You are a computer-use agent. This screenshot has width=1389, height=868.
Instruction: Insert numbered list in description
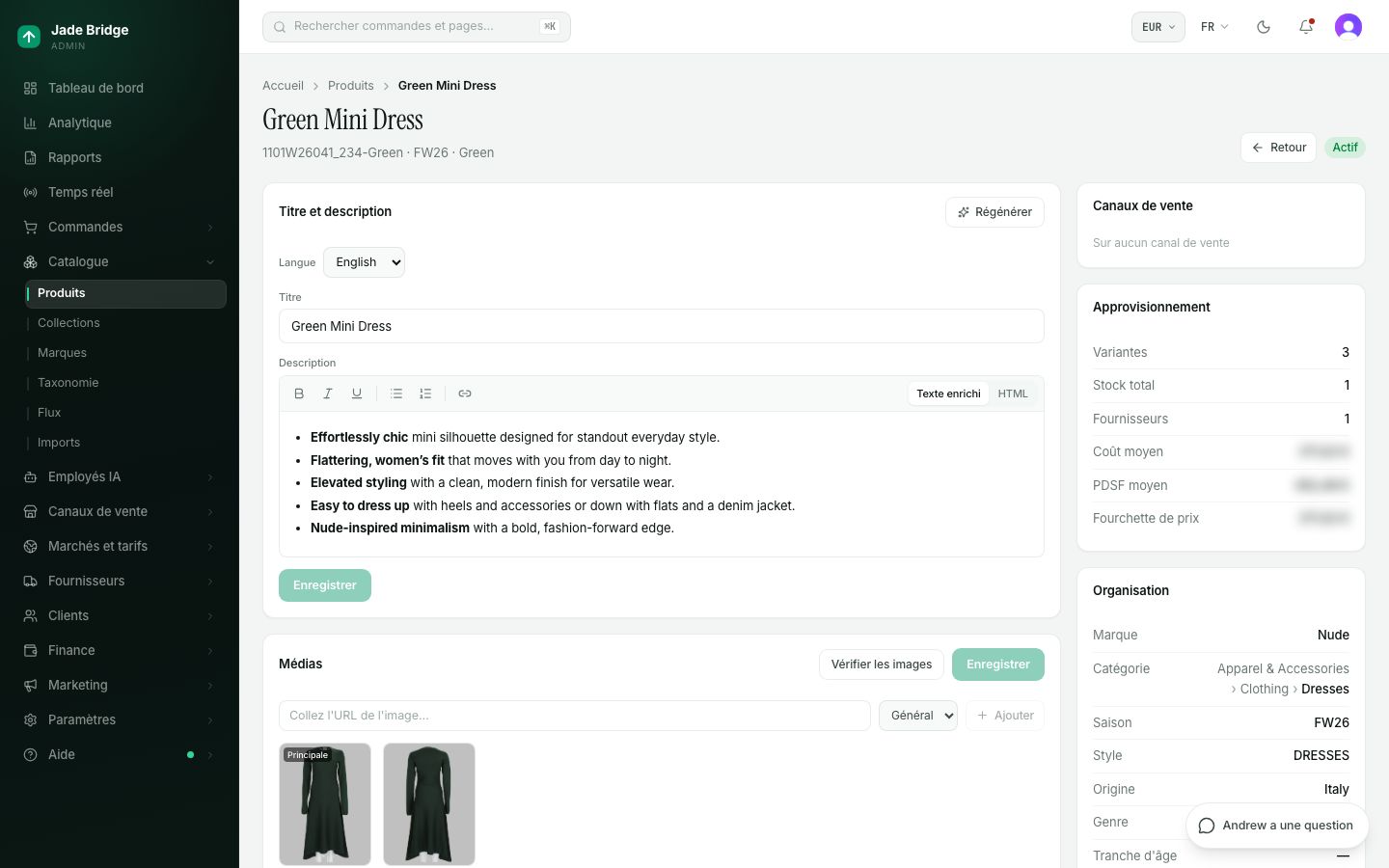pyautogui.click(x=425, y=393)
